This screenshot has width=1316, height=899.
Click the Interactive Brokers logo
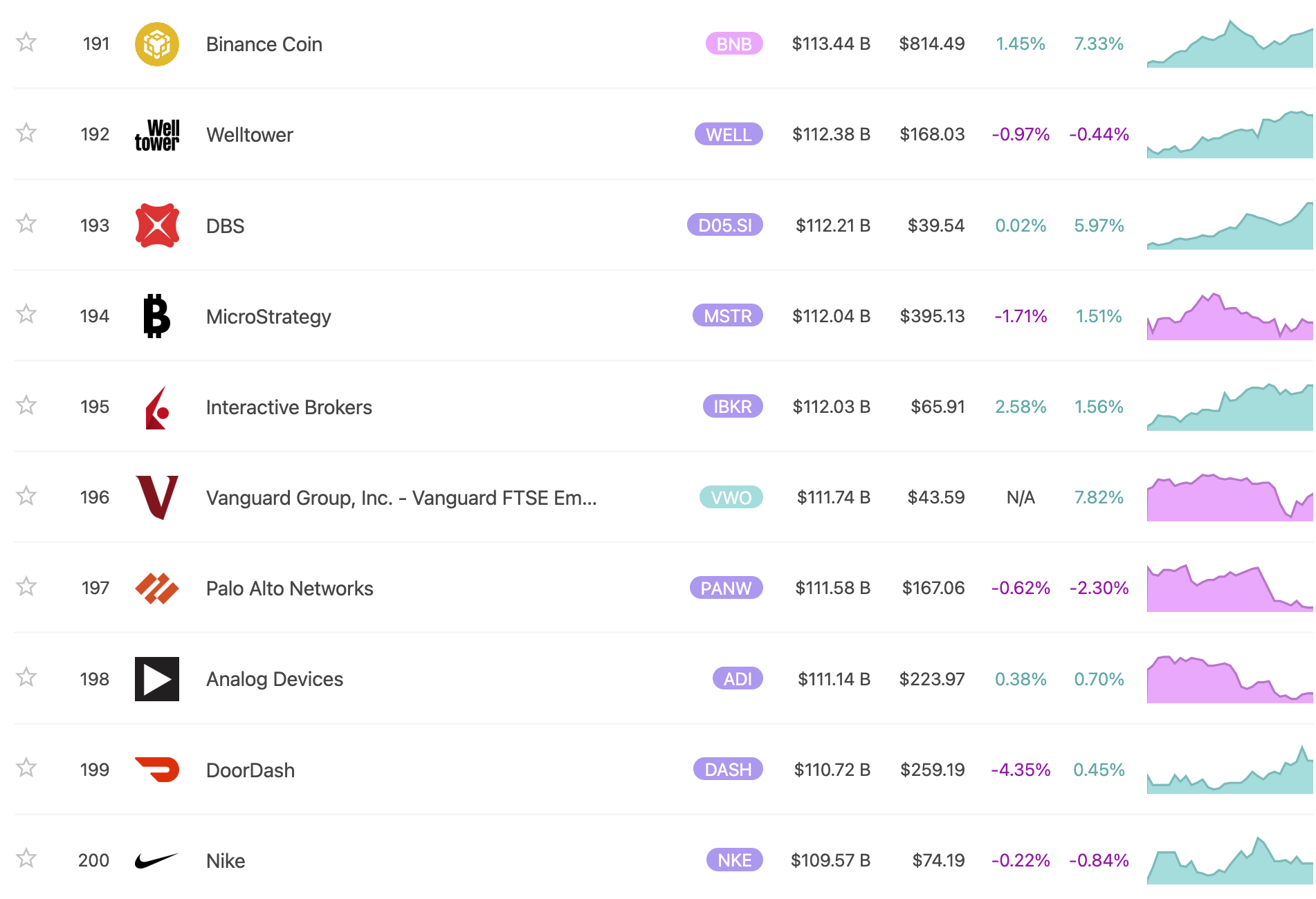click(x=157, y=407)
